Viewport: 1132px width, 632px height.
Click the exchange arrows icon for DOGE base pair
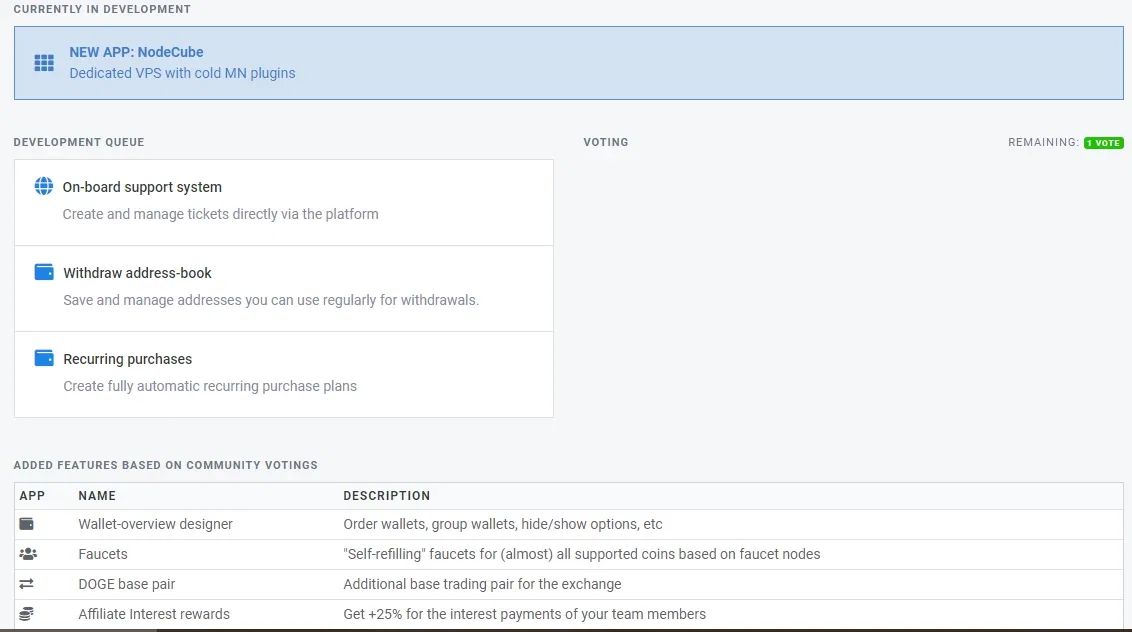(x=27, y=584)
